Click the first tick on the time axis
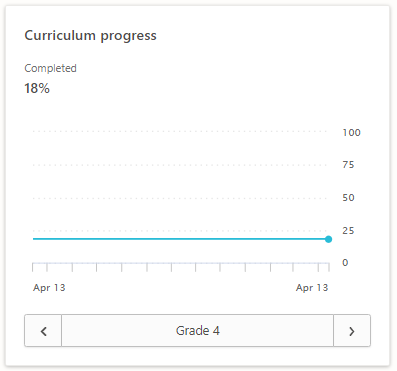 tap(33, 267)
